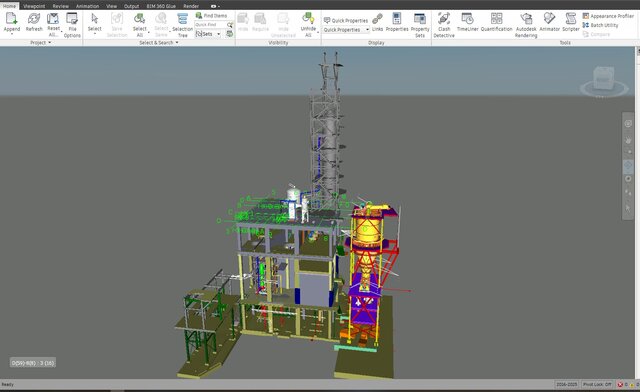This screenshot has height=392, width=640.
Task: Toggle the Links display
Action: click(378, 22)
